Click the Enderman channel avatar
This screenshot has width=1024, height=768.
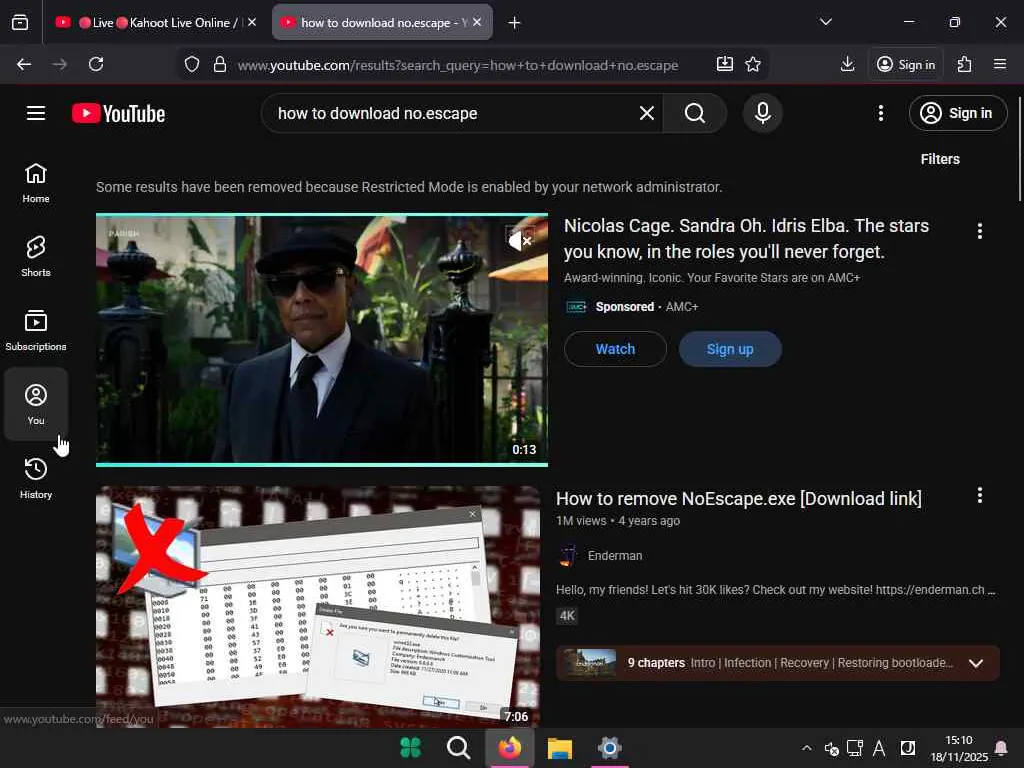568,556
